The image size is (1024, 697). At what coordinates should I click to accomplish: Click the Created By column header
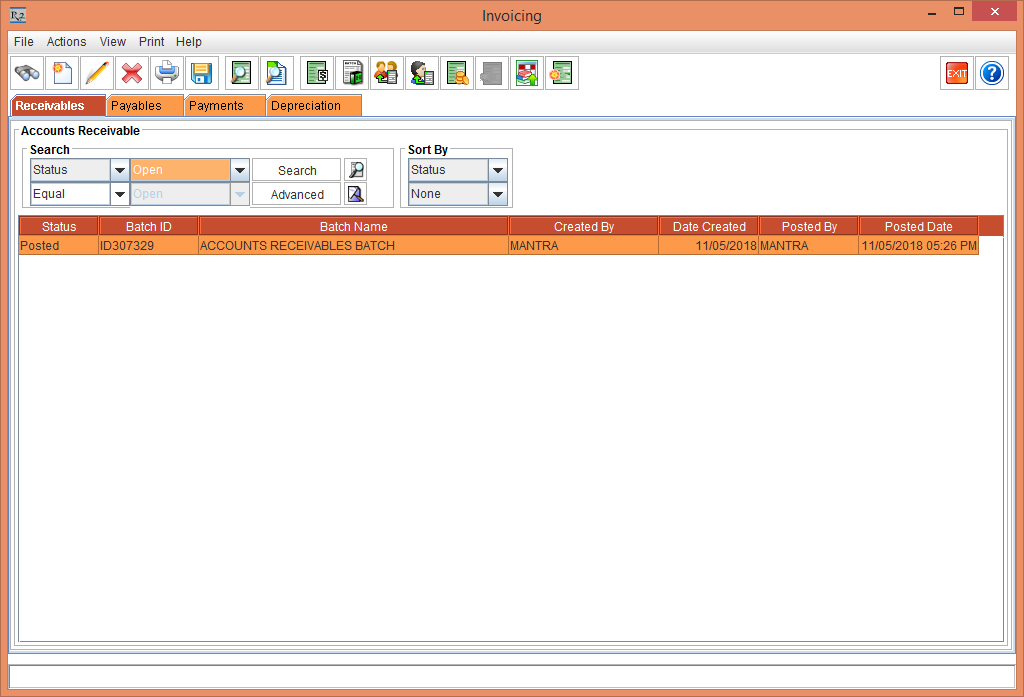(x=584, y=226)
